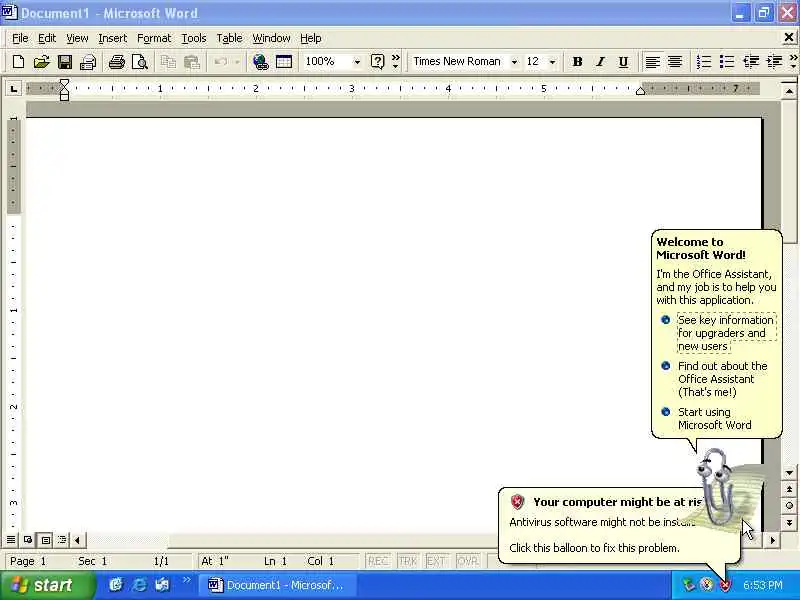Toggle Bold formatting
Viewport: 800px width, 600px height.
click(577, 62)
